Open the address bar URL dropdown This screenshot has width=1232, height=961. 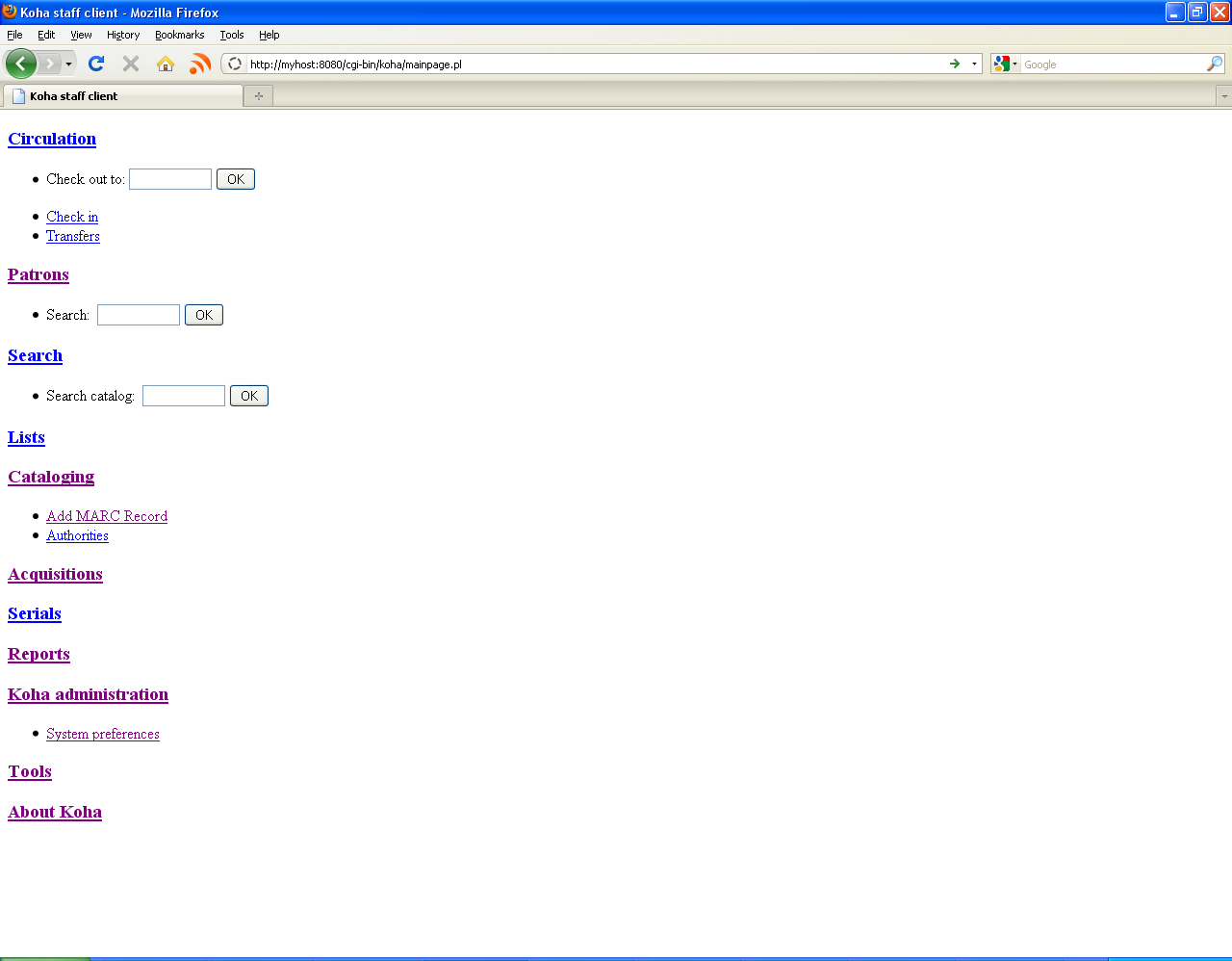974,64
